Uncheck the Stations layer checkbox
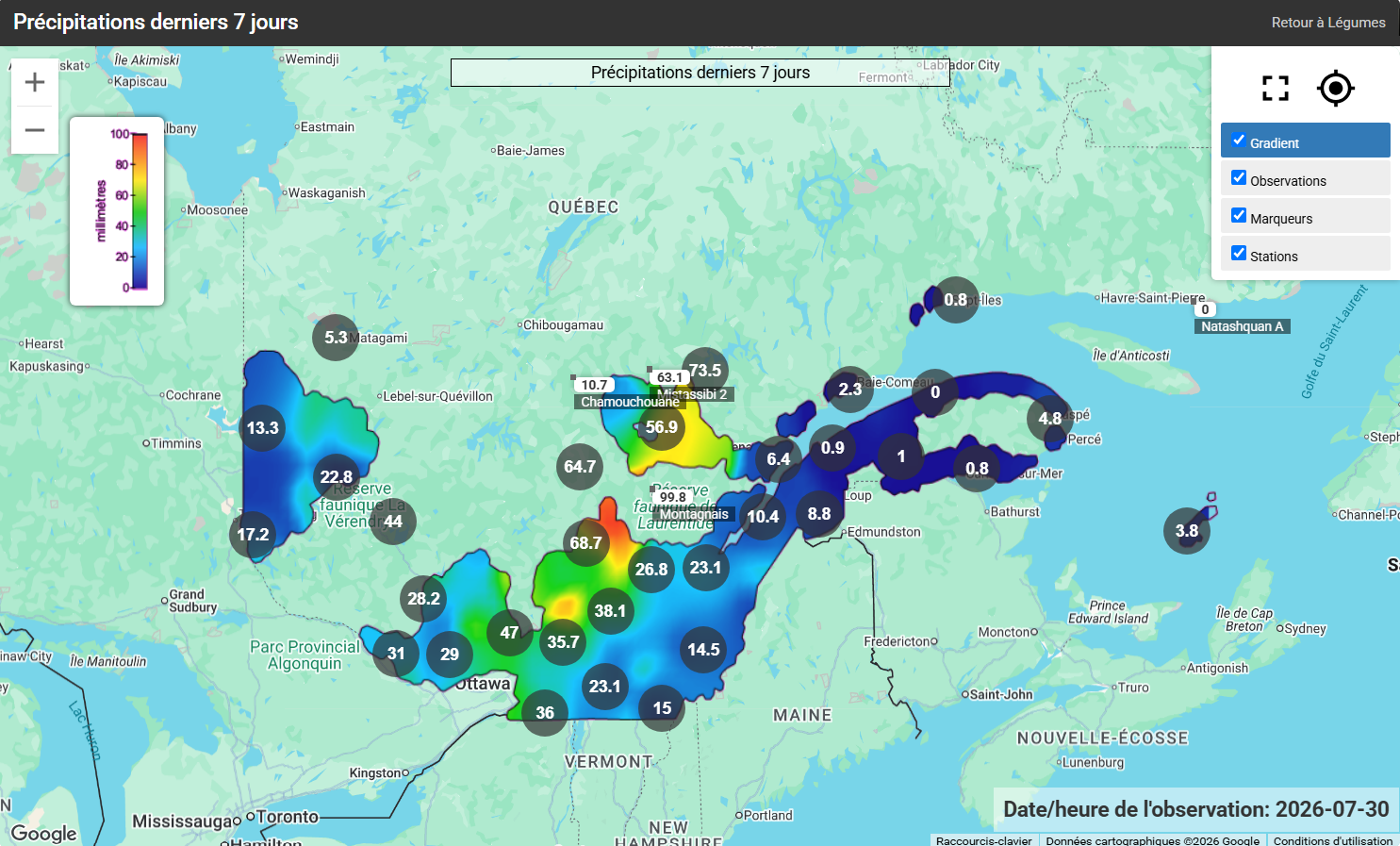The width and height of the screenshot is (1400, 846). click(x=1239, y=254)
